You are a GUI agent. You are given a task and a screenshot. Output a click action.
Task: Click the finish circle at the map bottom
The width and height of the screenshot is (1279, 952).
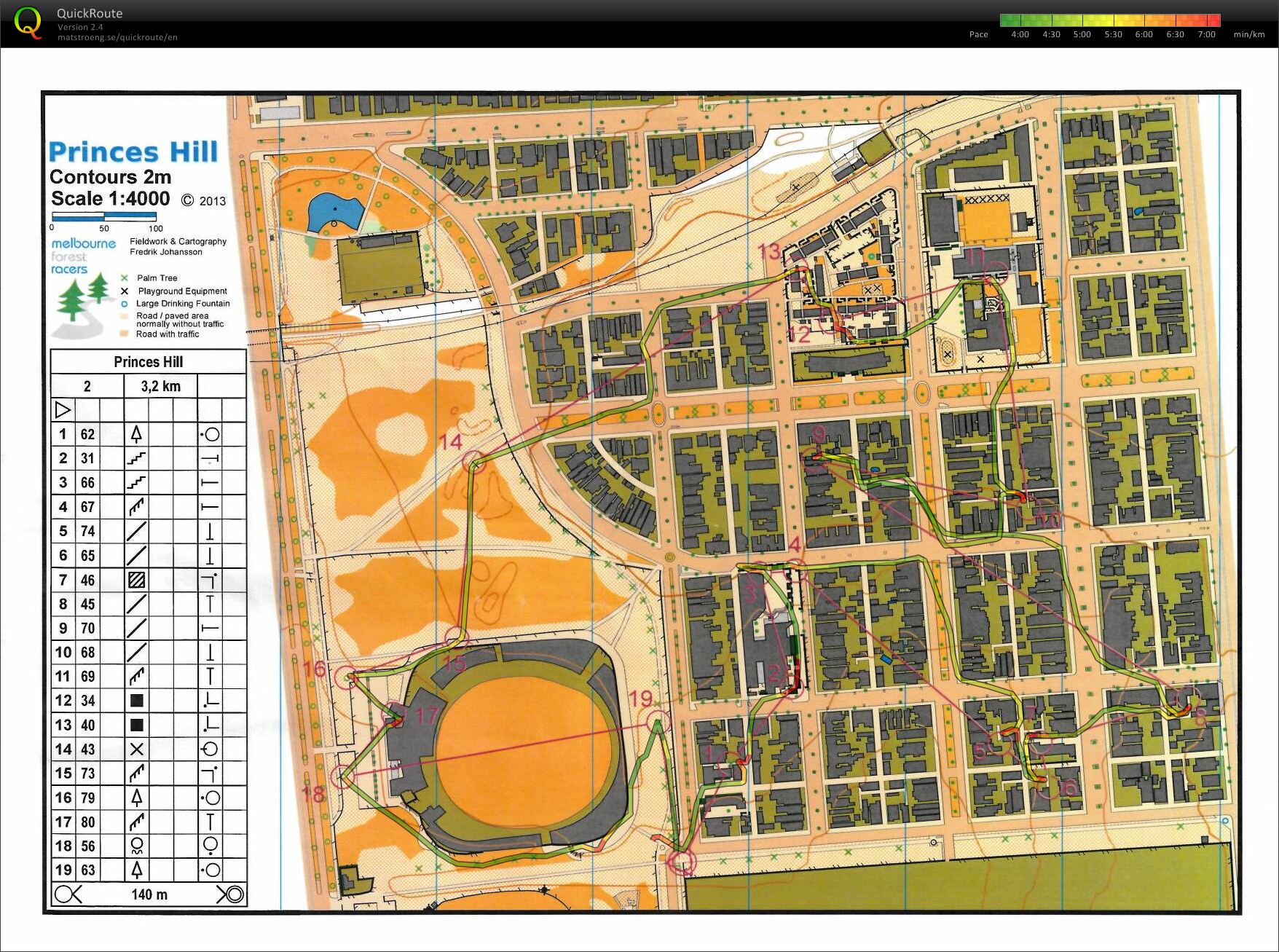[x=682, y=863]
